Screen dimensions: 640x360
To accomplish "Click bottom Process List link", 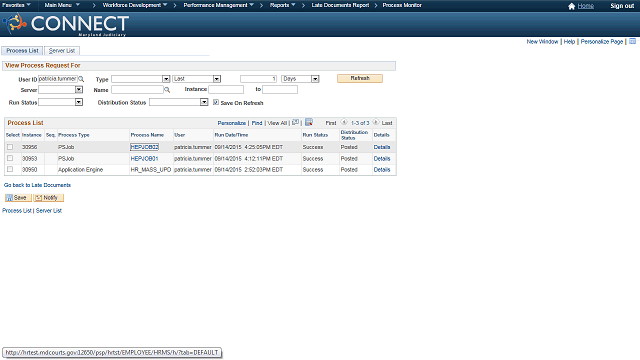I will coord(17,211).
